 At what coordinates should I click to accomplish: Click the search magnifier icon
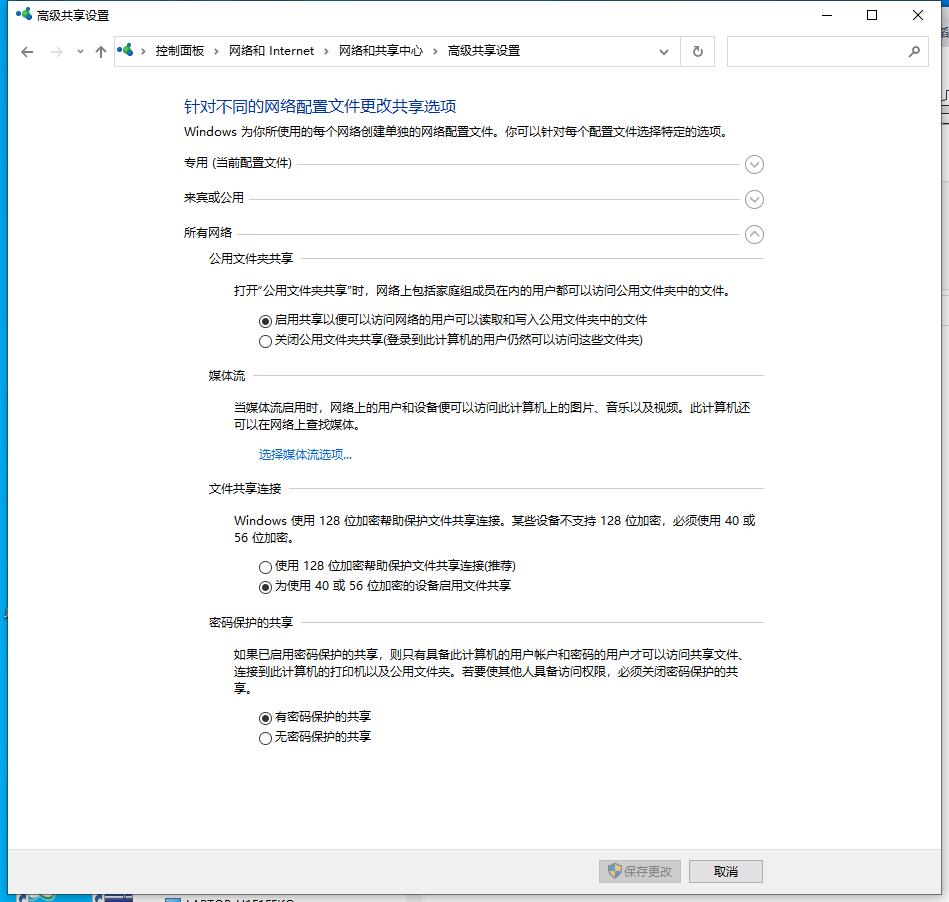(913, 51)
